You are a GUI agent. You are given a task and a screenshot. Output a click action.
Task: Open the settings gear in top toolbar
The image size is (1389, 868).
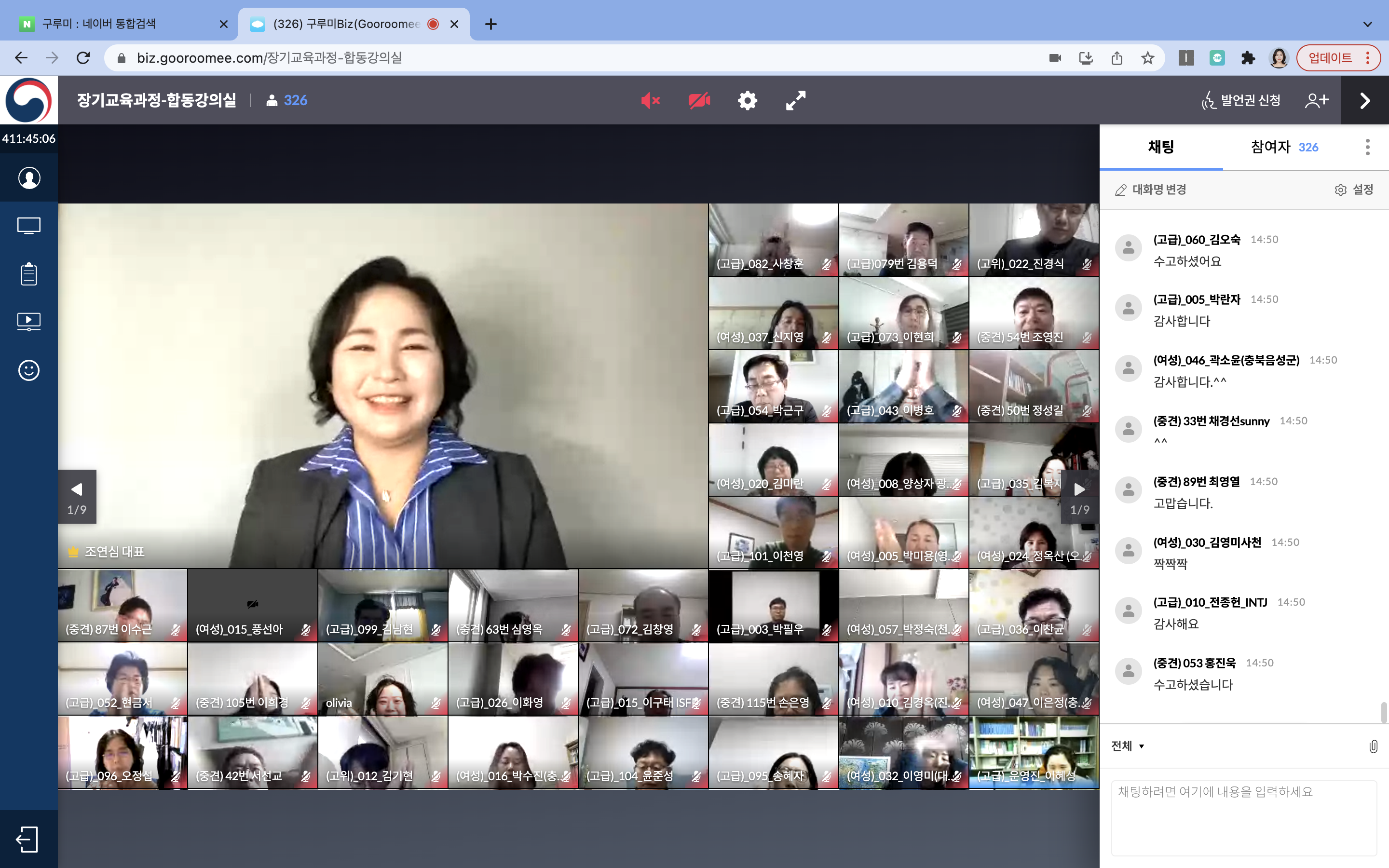coord(747,100)
